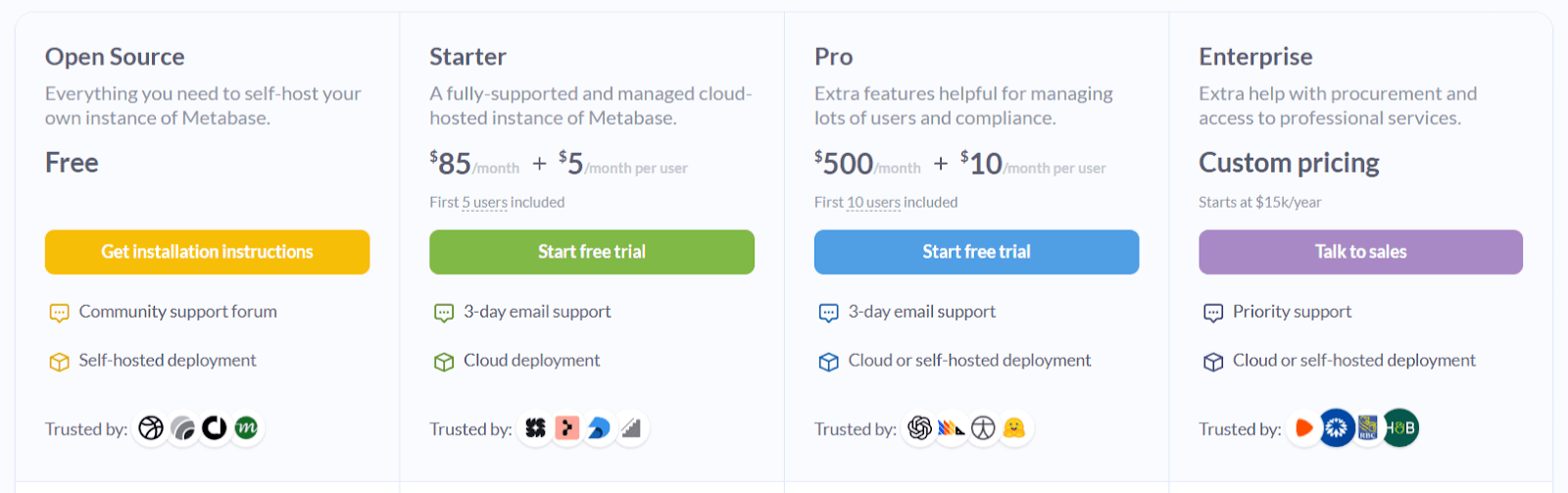
Task: Click the black circle logo under Open Source
Action: [215, 428]
